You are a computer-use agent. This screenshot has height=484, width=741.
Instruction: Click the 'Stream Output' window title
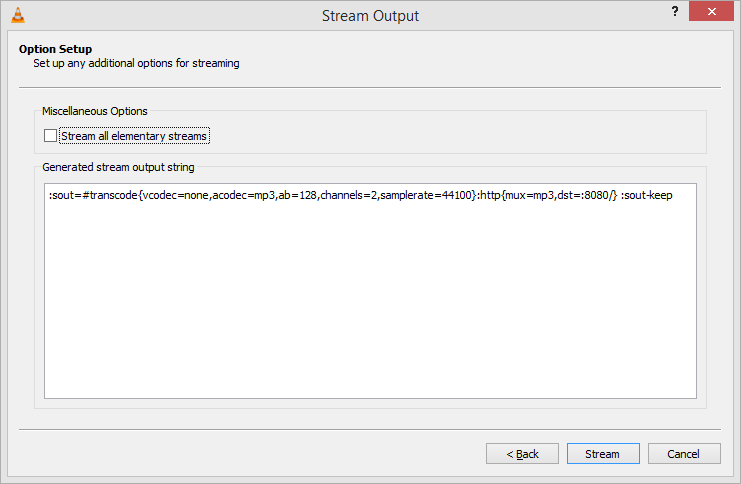click(x=370, y=15)
